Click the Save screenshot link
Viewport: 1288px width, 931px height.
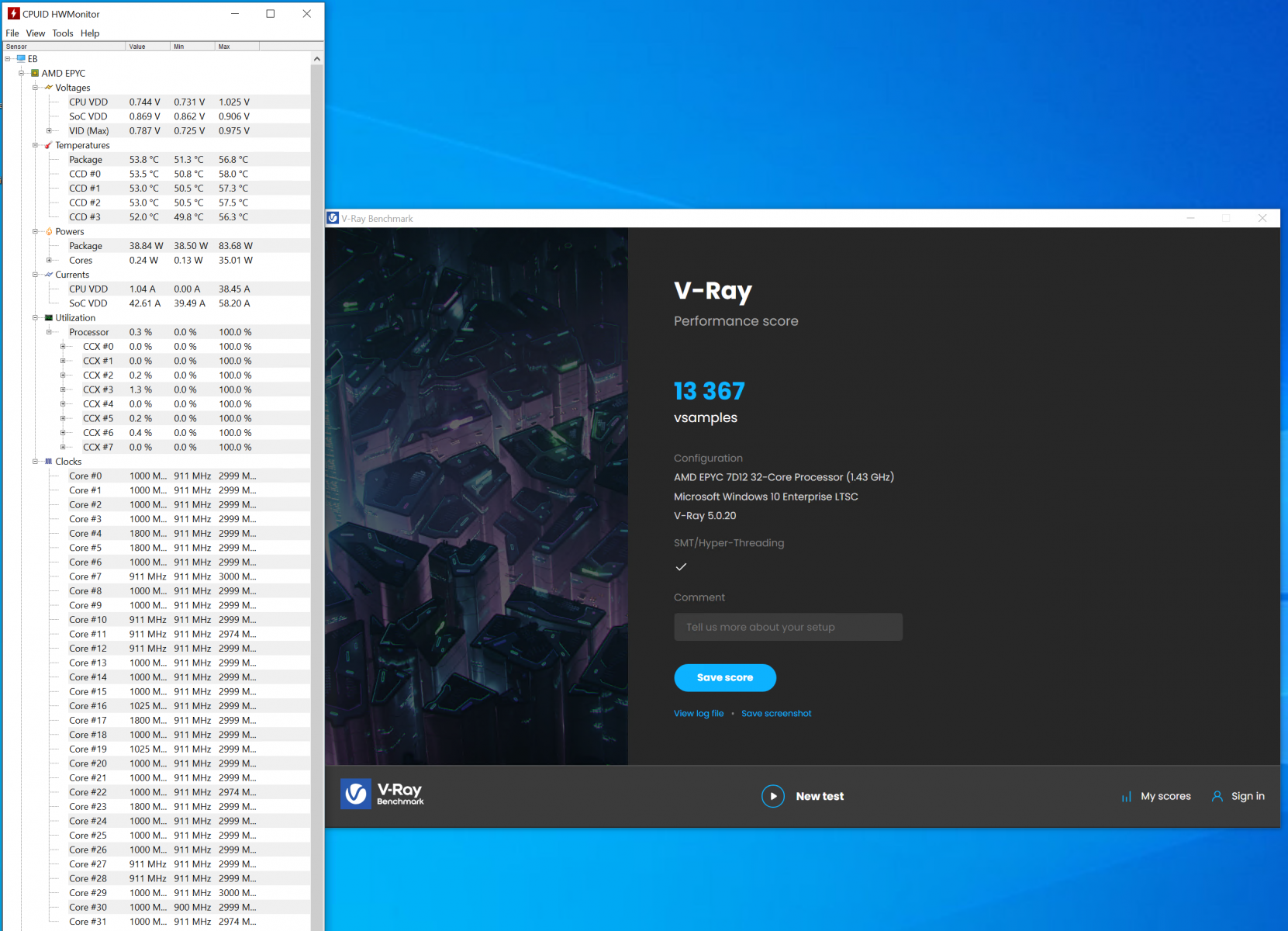click(x=776, y=713)
